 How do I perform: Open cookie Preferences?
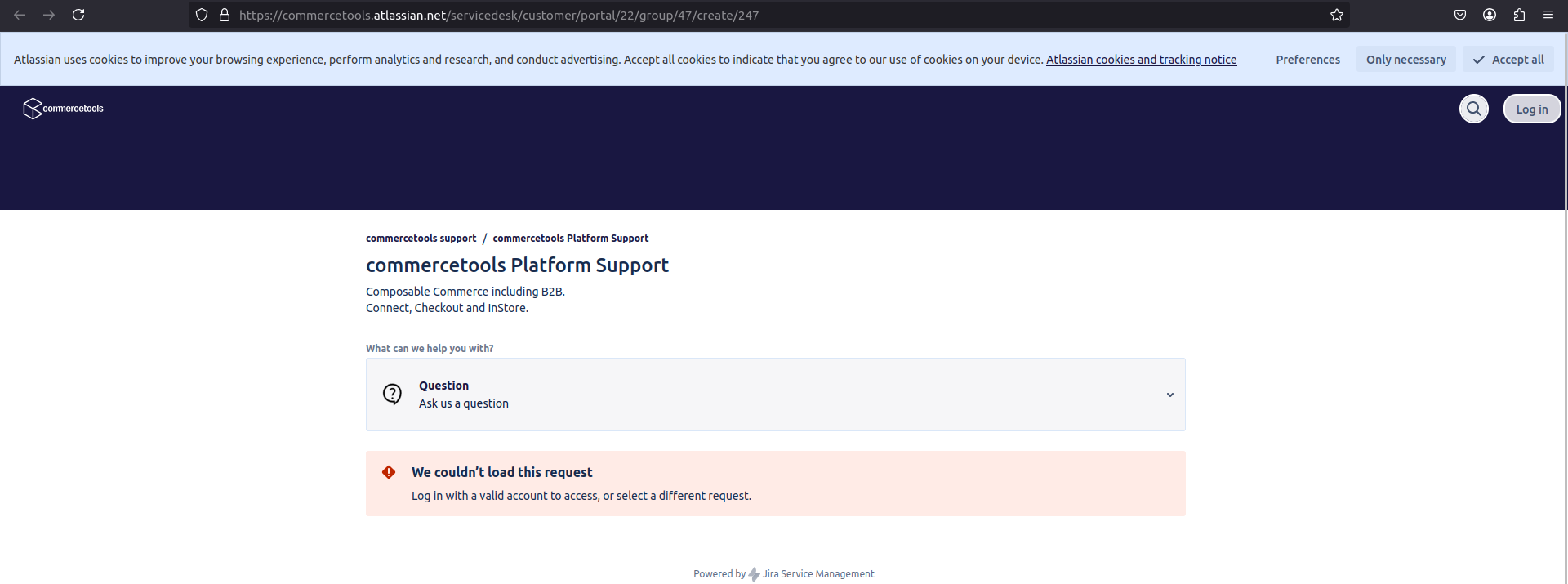(1307, 60)
